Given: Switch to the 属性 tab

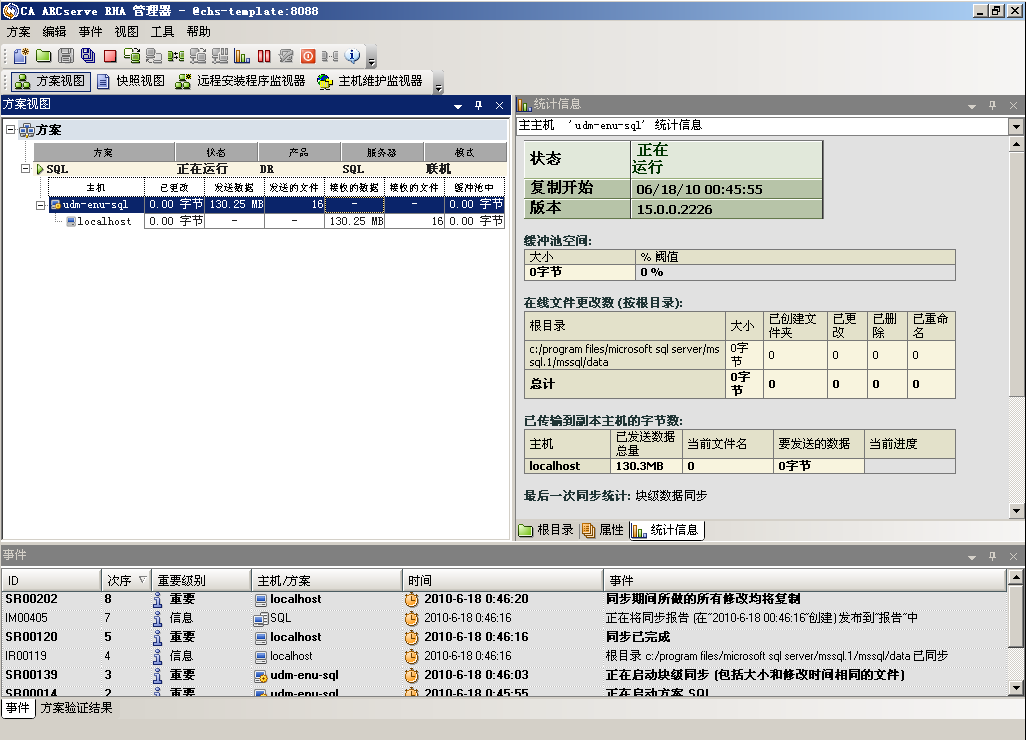Looking at the screenshot, I should point(603,530).
